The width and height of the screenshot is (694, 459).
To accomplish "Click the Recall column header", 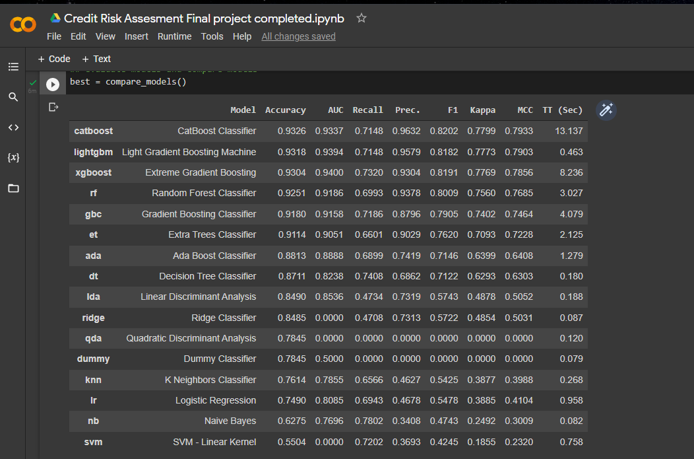I will coord(368,110).
